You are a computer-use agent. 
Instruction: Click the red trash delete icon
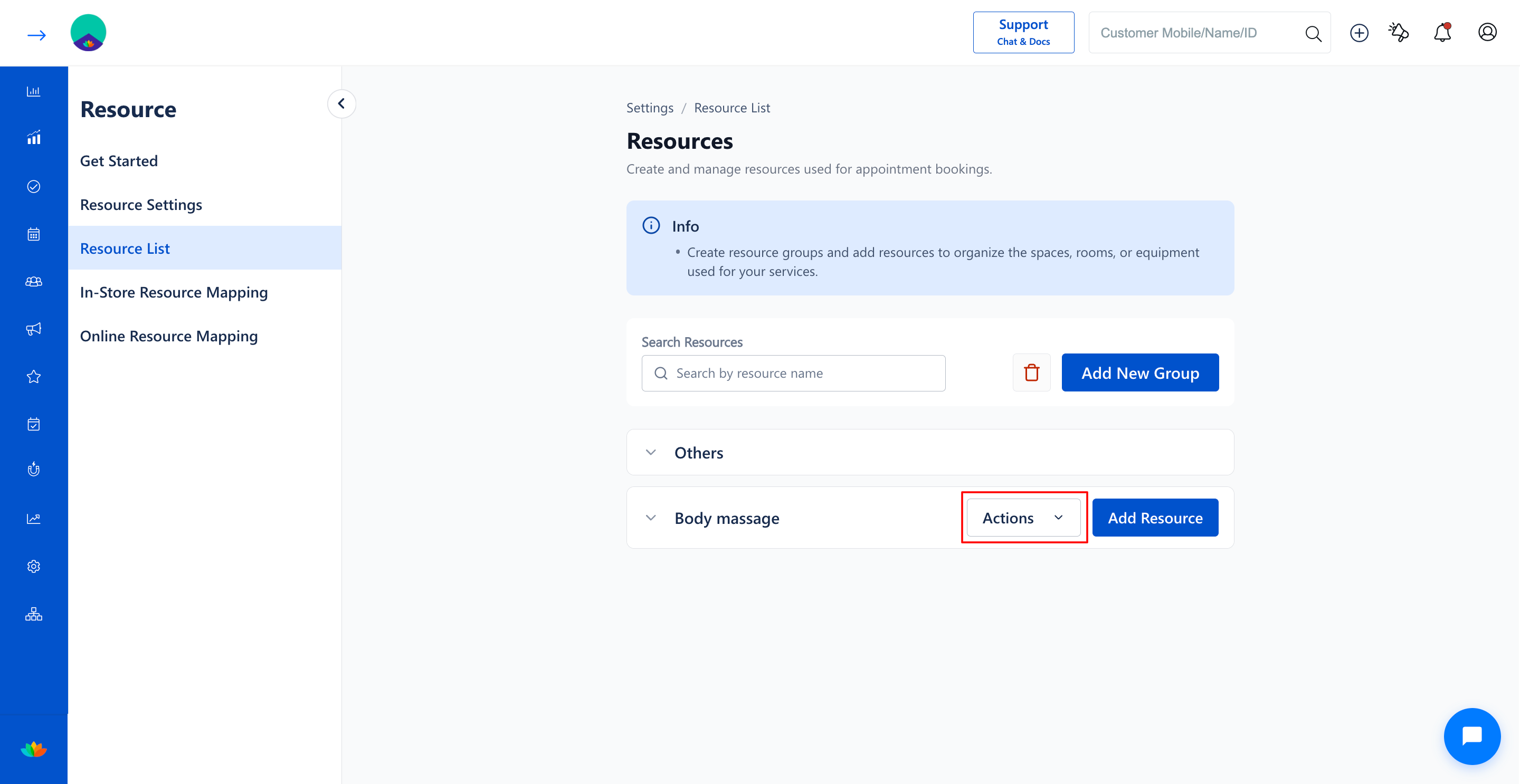[1031, 372]
